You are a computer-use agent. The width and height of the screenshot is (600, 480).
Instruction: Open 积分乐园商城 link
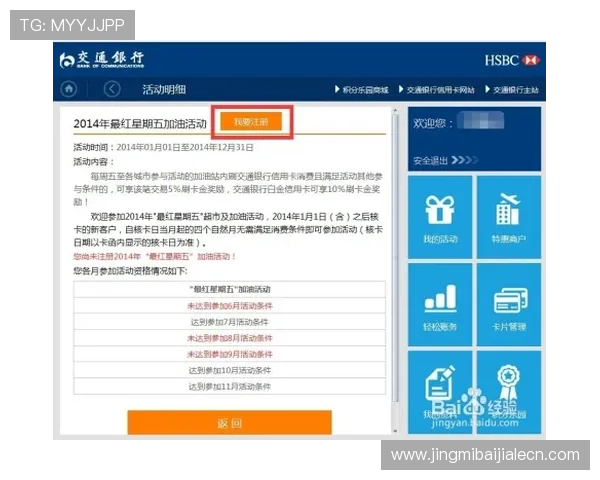coord(362,90)
